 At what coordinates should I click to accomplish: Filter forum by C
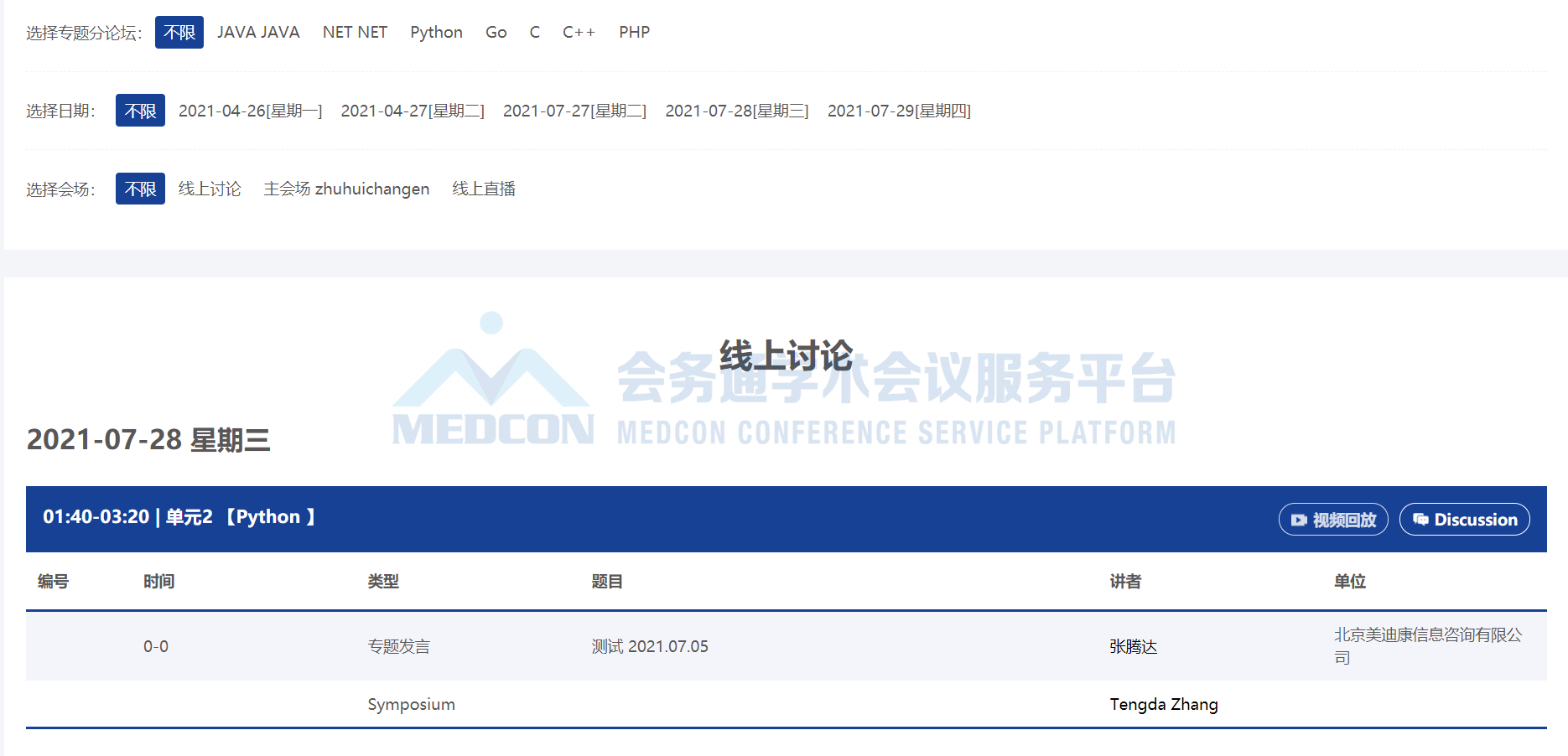(x=535, y=33)
